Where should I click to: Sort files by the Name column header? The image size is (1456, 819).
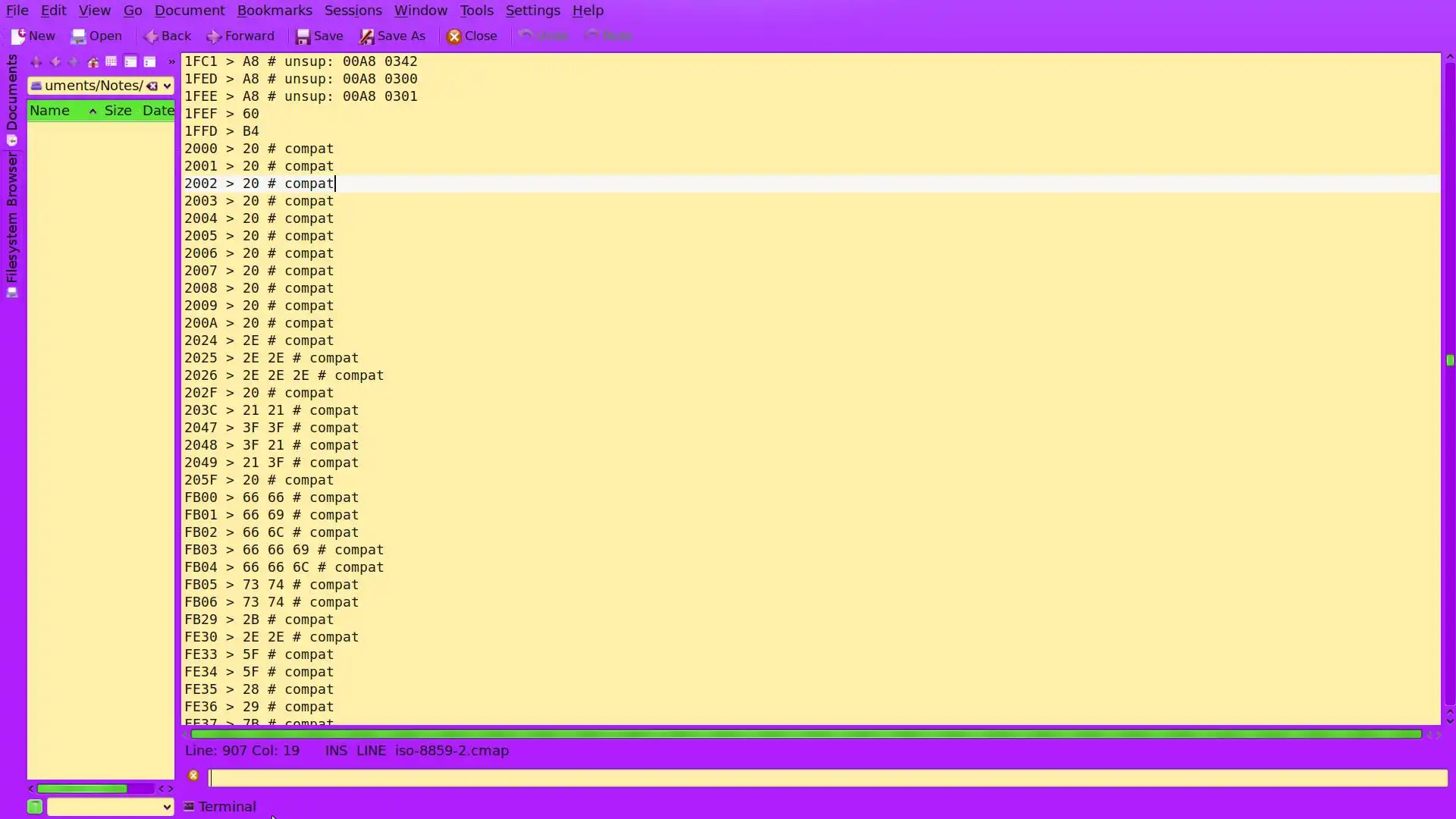pos(50,111)
